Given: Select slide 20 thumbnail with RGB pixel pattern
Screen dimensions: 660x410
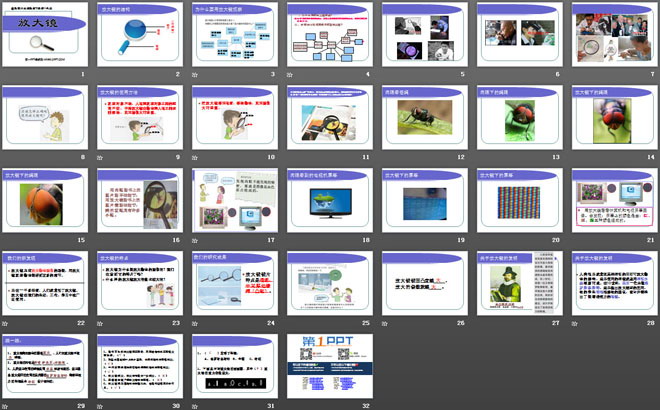Looking at the screenshot, I should [520, 200].
